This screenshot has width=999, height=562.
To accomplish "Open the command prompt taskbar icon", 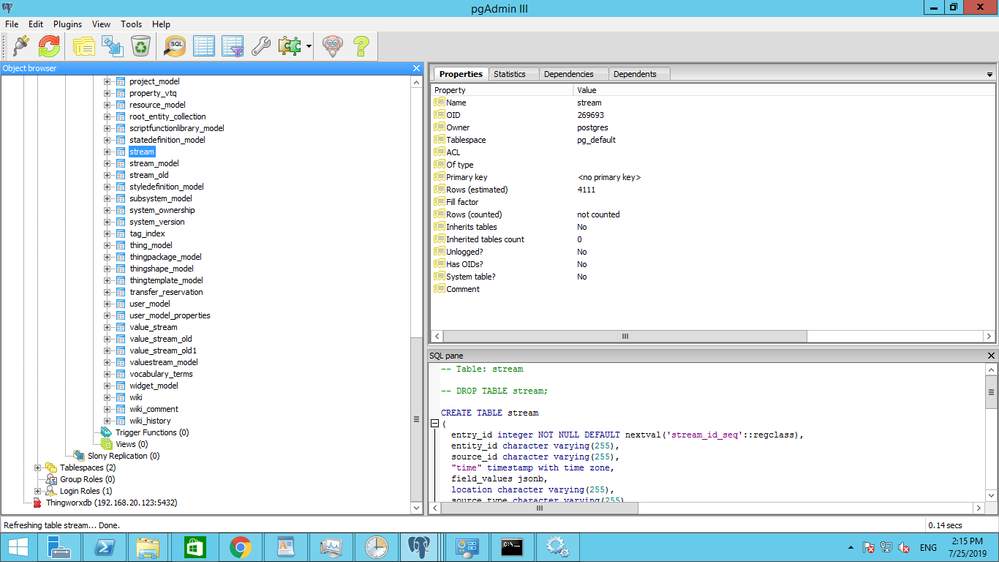I will coord(512,547).
